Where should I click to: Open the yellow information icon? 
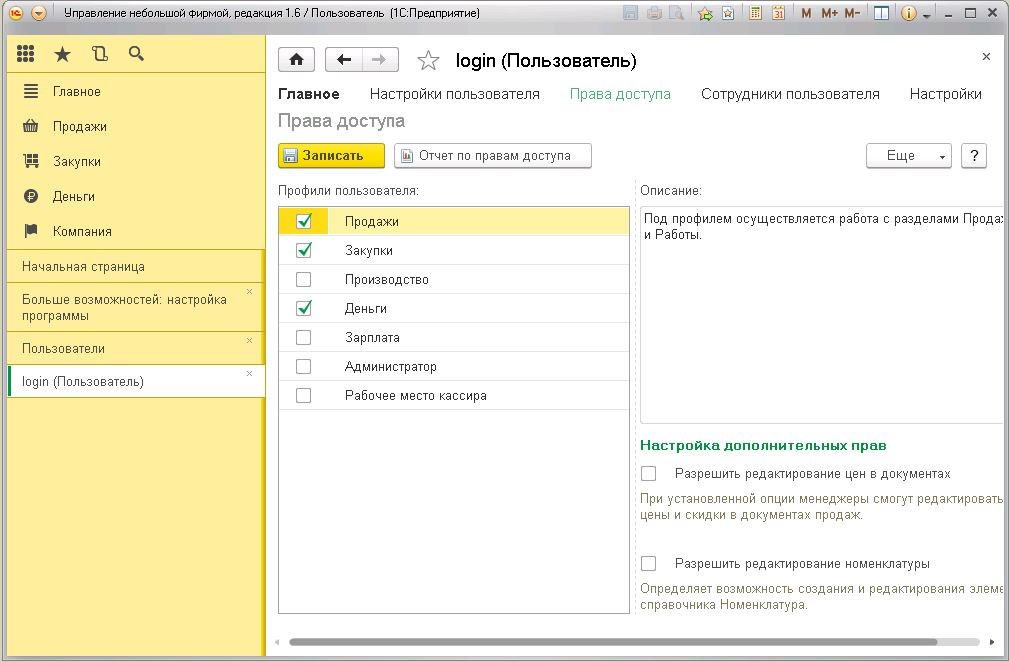[908, 13]
